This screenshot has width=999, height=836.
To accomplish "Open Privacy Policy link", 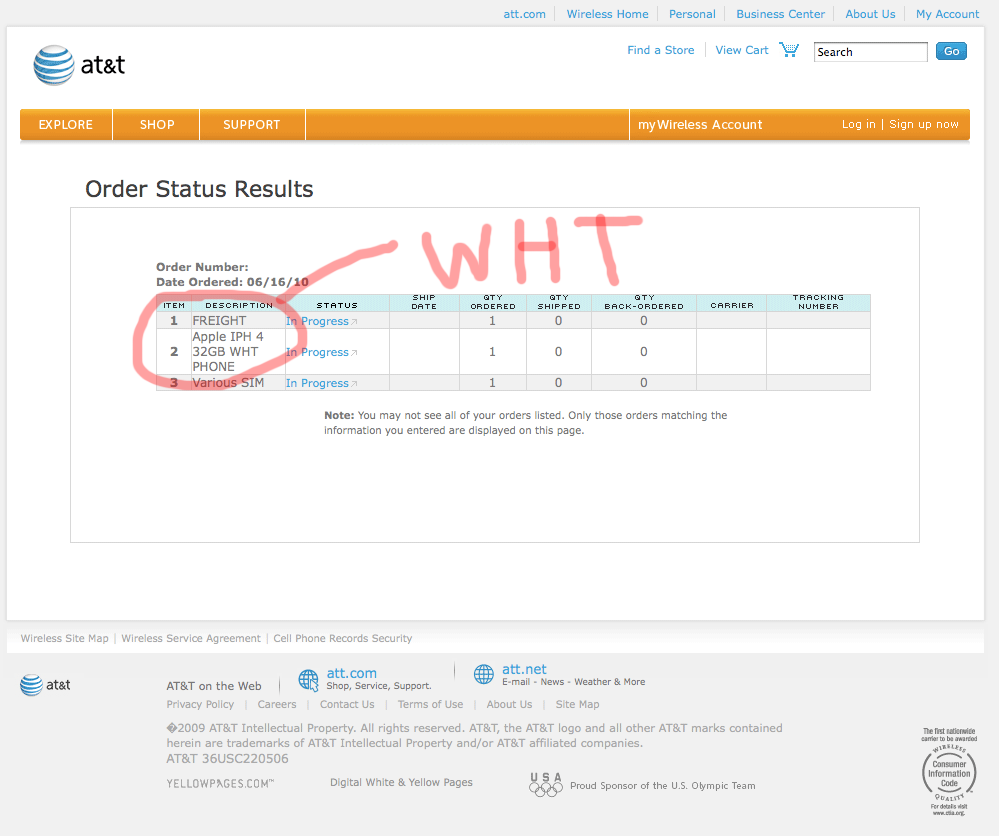I will 200,704.
